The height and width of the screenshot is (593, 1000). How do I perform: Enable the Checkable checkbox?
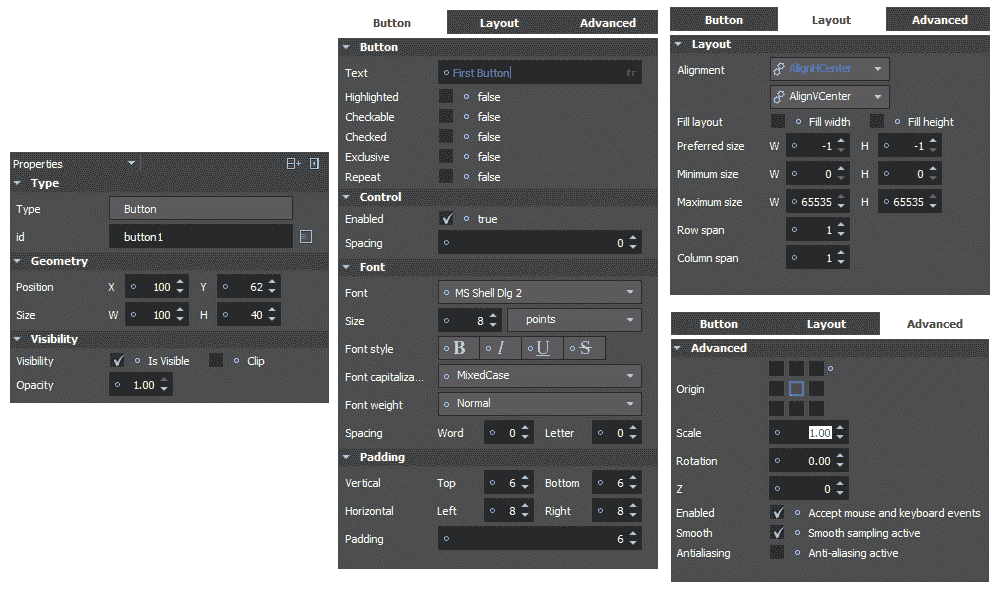pyautogui.click(x=446, y=117)
